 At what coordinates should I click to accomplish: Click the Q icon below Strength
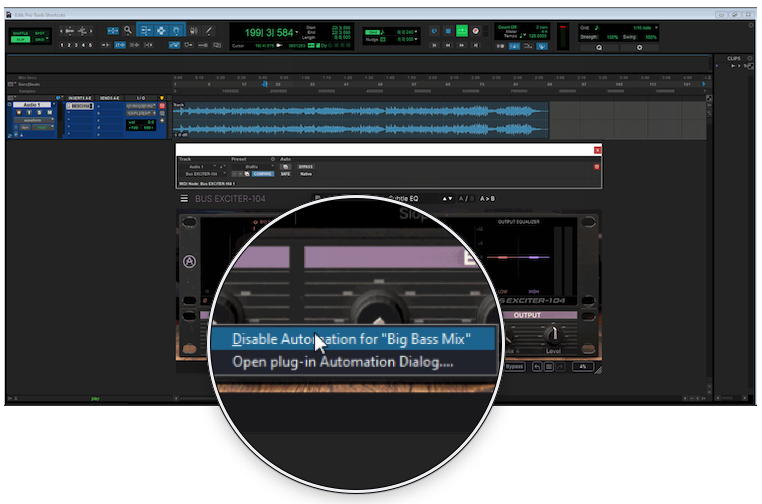599,48
